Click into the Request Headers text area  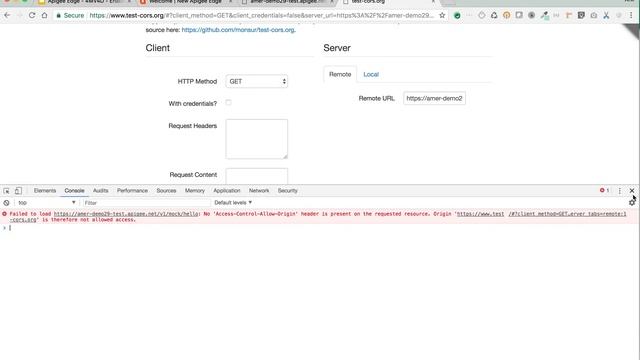point(257,139)
